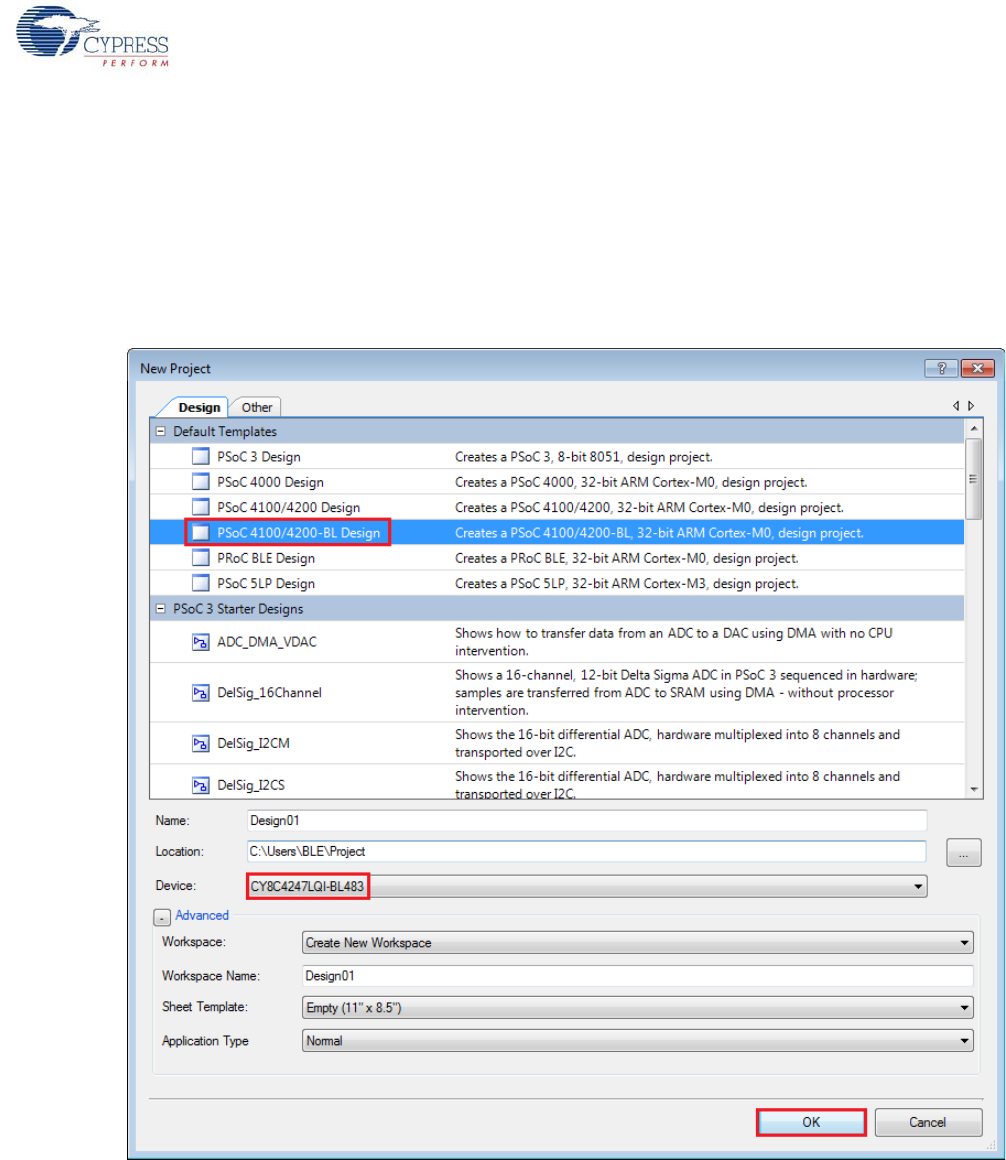Collapse the Default Templates group

[x=161, y=431]
